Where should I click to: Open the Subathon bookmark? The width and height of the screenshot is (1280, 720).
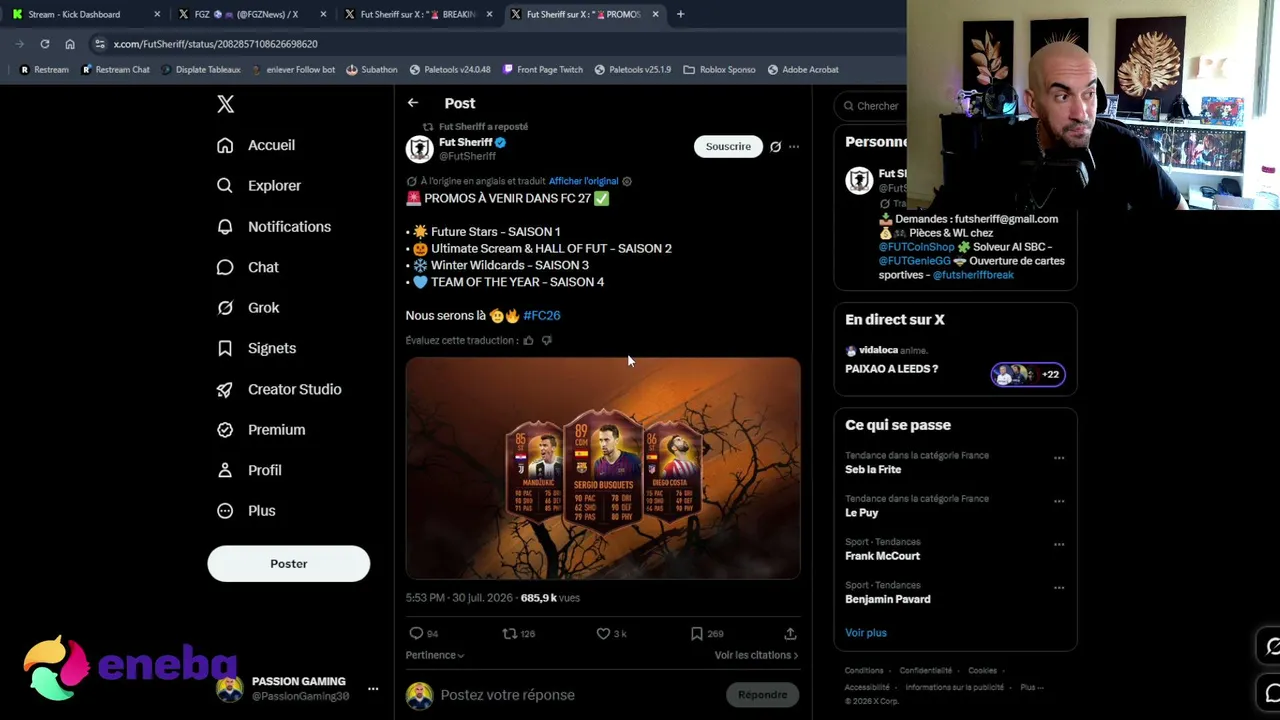[372, 70]
